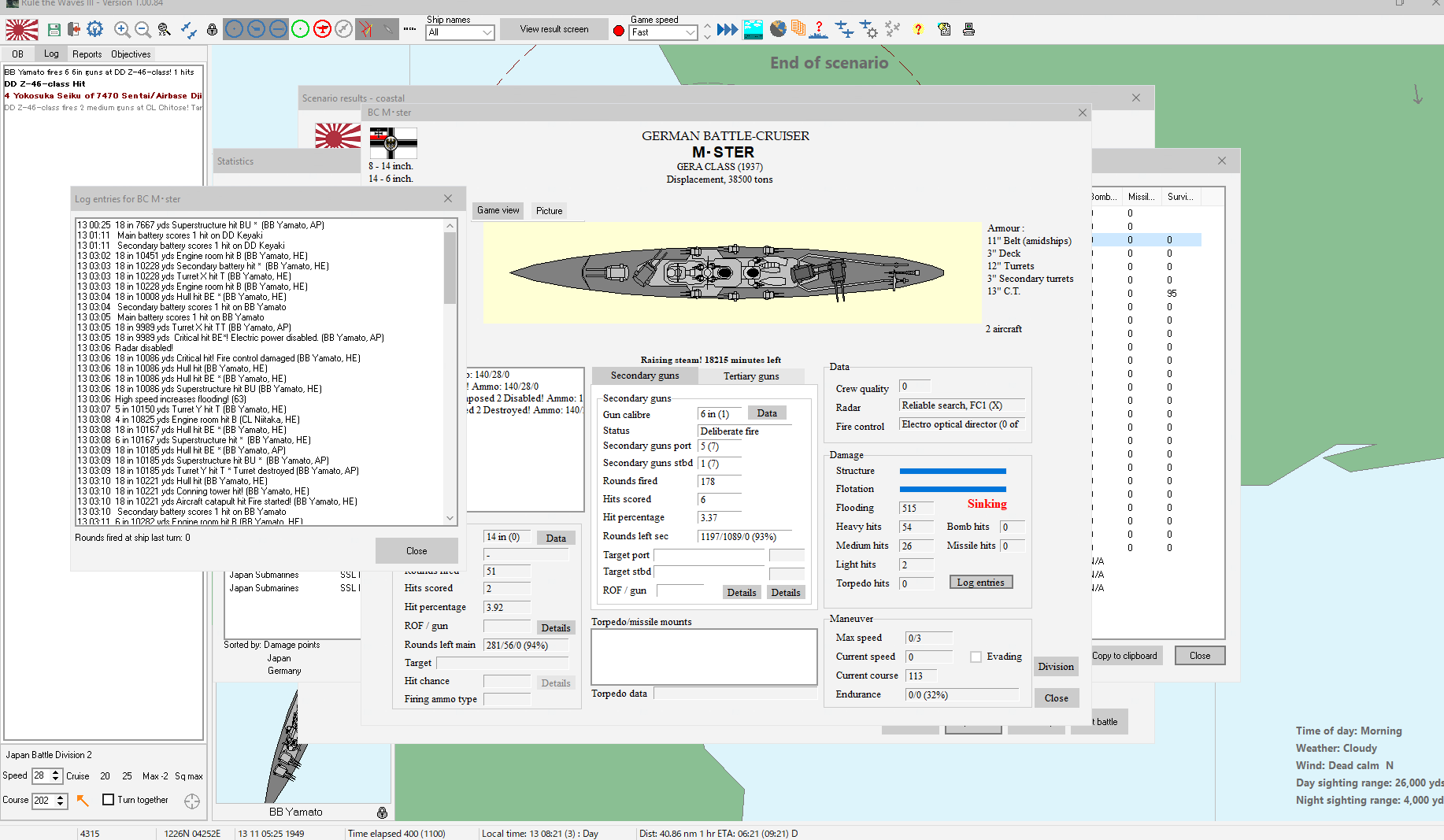
Task: Adjust the Game speed spinner arrows
Action: 707,31
